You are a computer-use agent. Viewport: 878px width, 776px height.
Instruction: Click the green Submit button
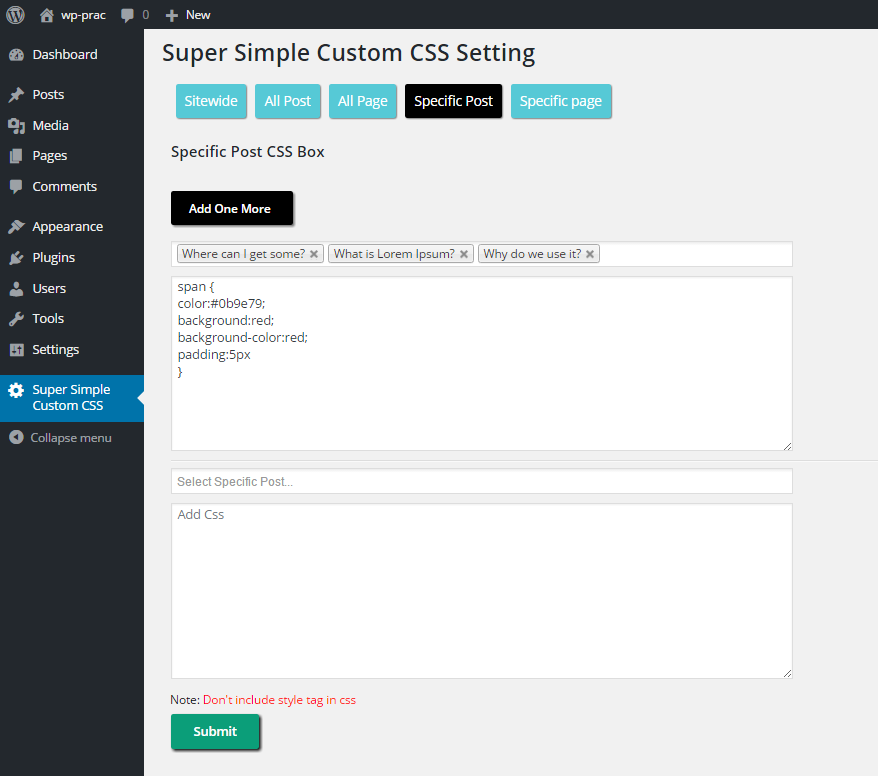pos(215,731)
